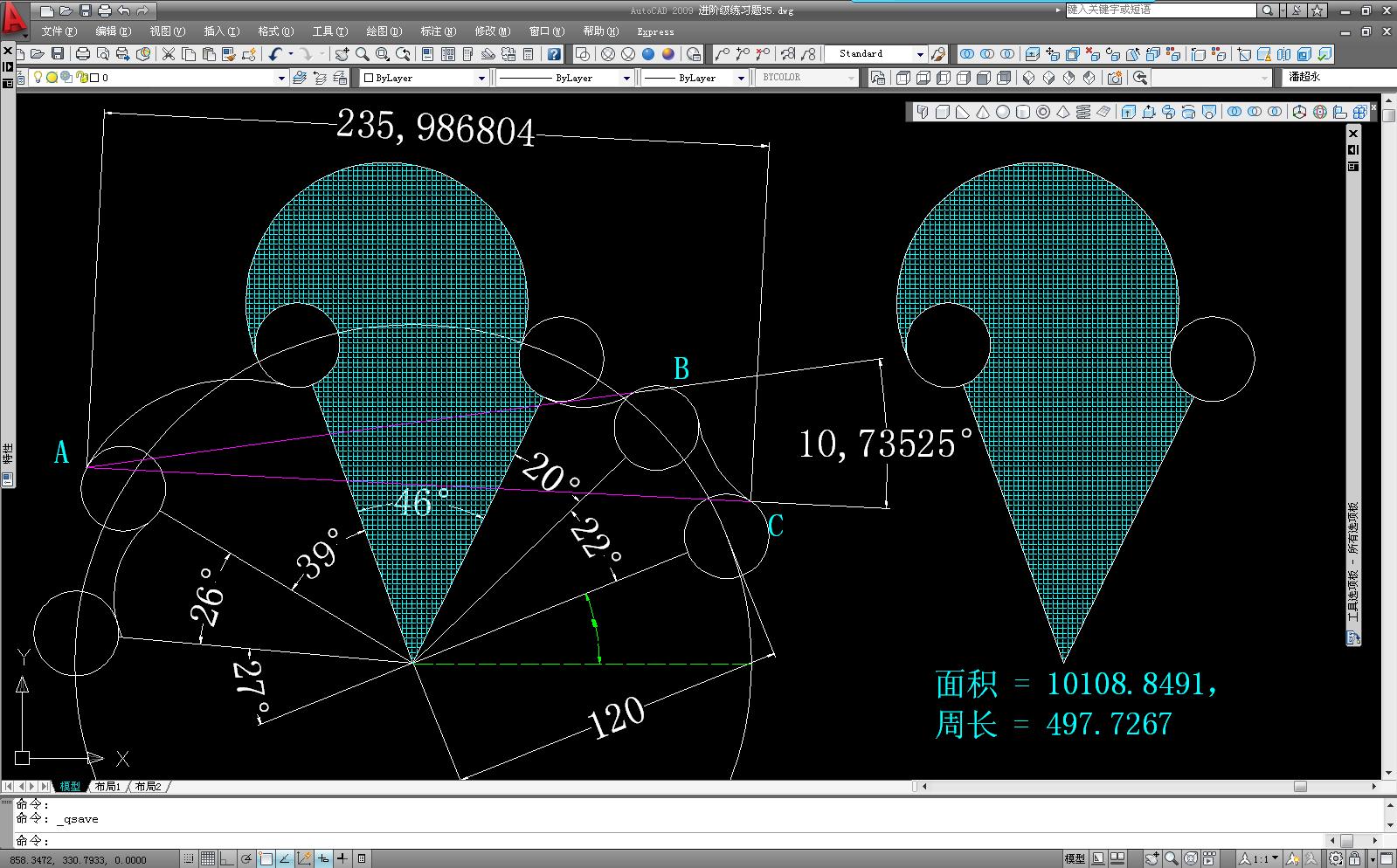Open the 标注(N) menu

(x=438, y=31)
